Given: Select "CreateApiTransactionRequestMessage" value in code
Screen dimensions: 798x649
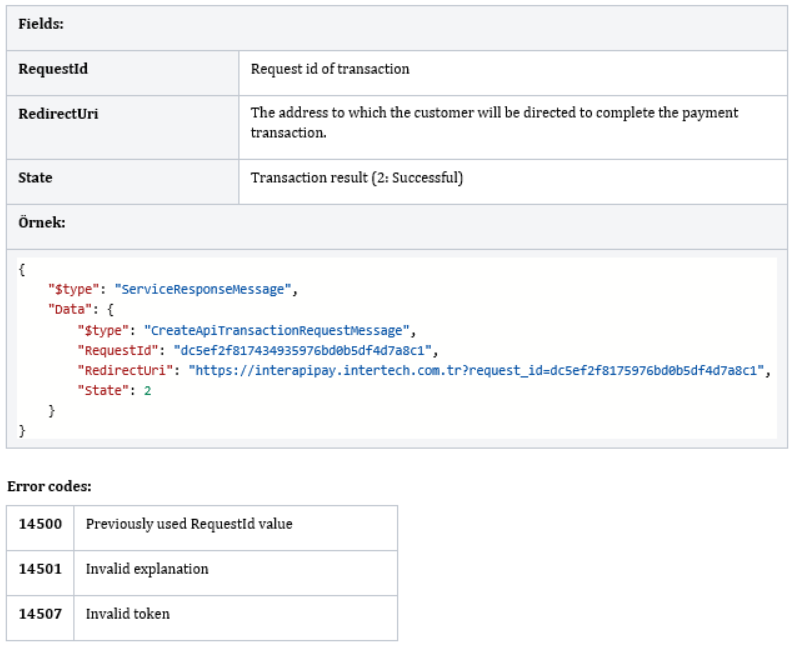Looking at the screenshot, I should point(278,330).
